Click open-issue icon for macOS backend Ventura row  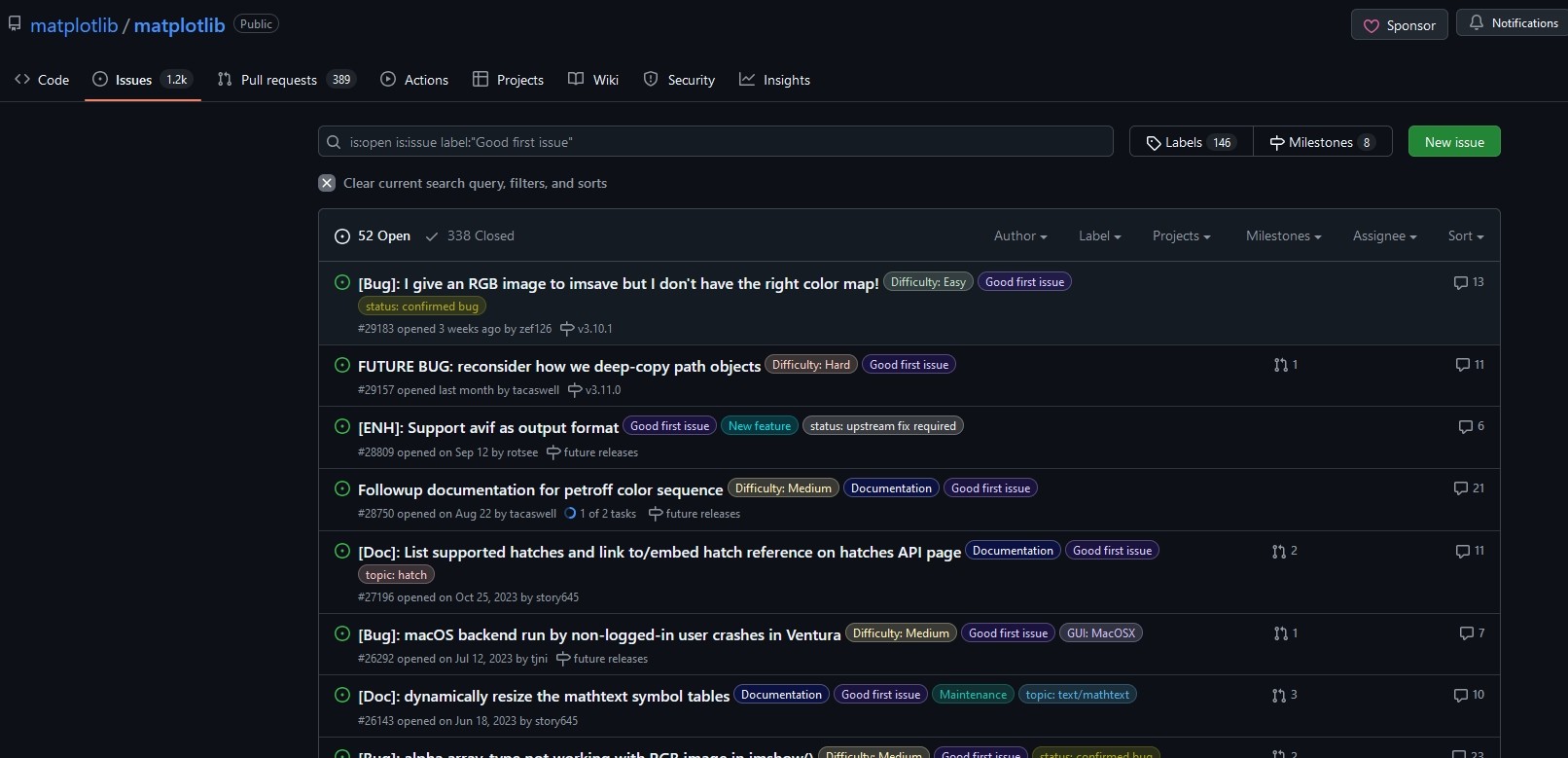342,633
